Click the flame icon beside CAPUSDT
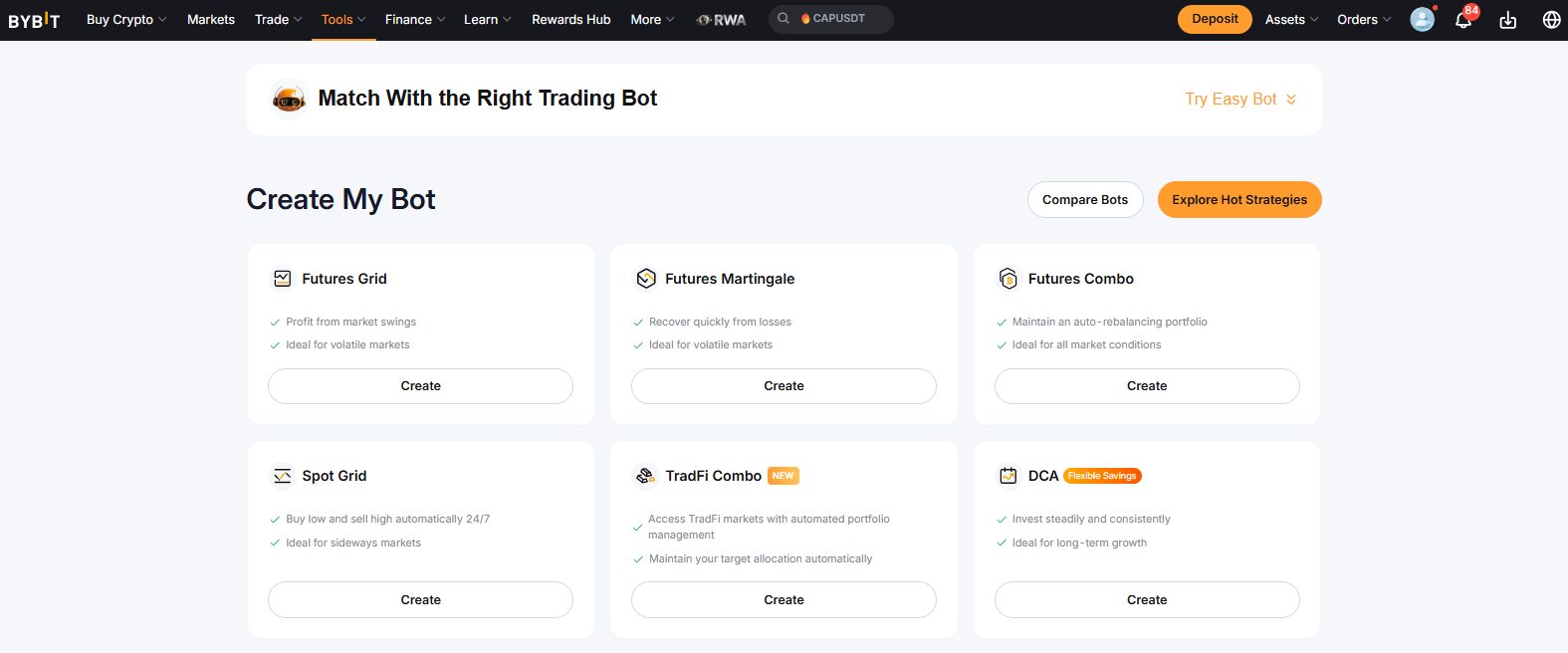The width and height of the screenshot is (1568, 653). [x=805, y=18]
